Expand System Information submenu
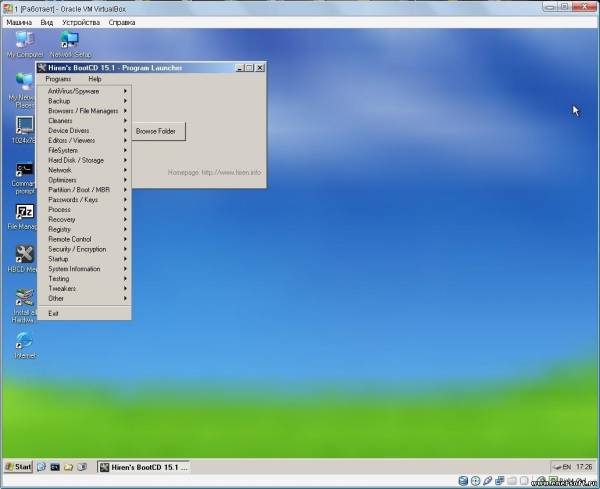Screen dimensions: 600x489 (84, 269)
